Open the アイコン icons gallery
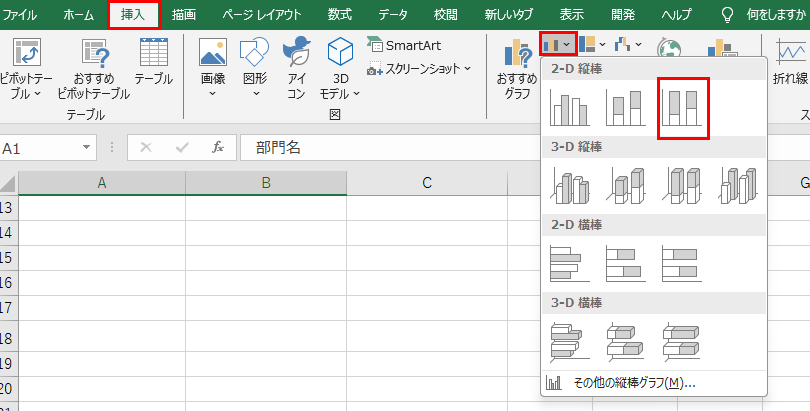This screenshot has width=810, height=411. pyautogui.click(x=296, y=68)
